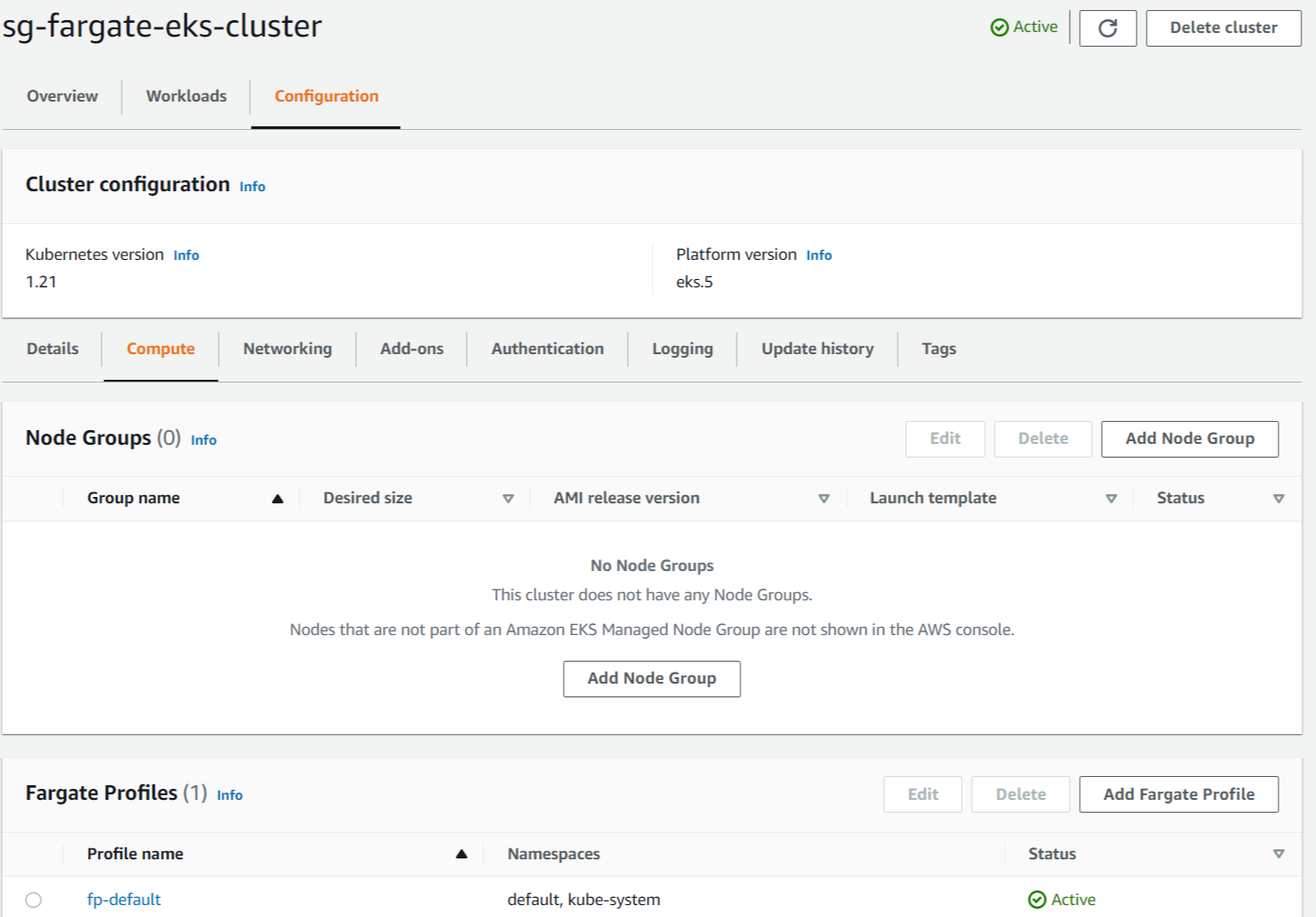This screenshot has width=1316, height=917.
Task: Sort Fargate Profiles Status column arrow
Action: (x=1278, y=854)
